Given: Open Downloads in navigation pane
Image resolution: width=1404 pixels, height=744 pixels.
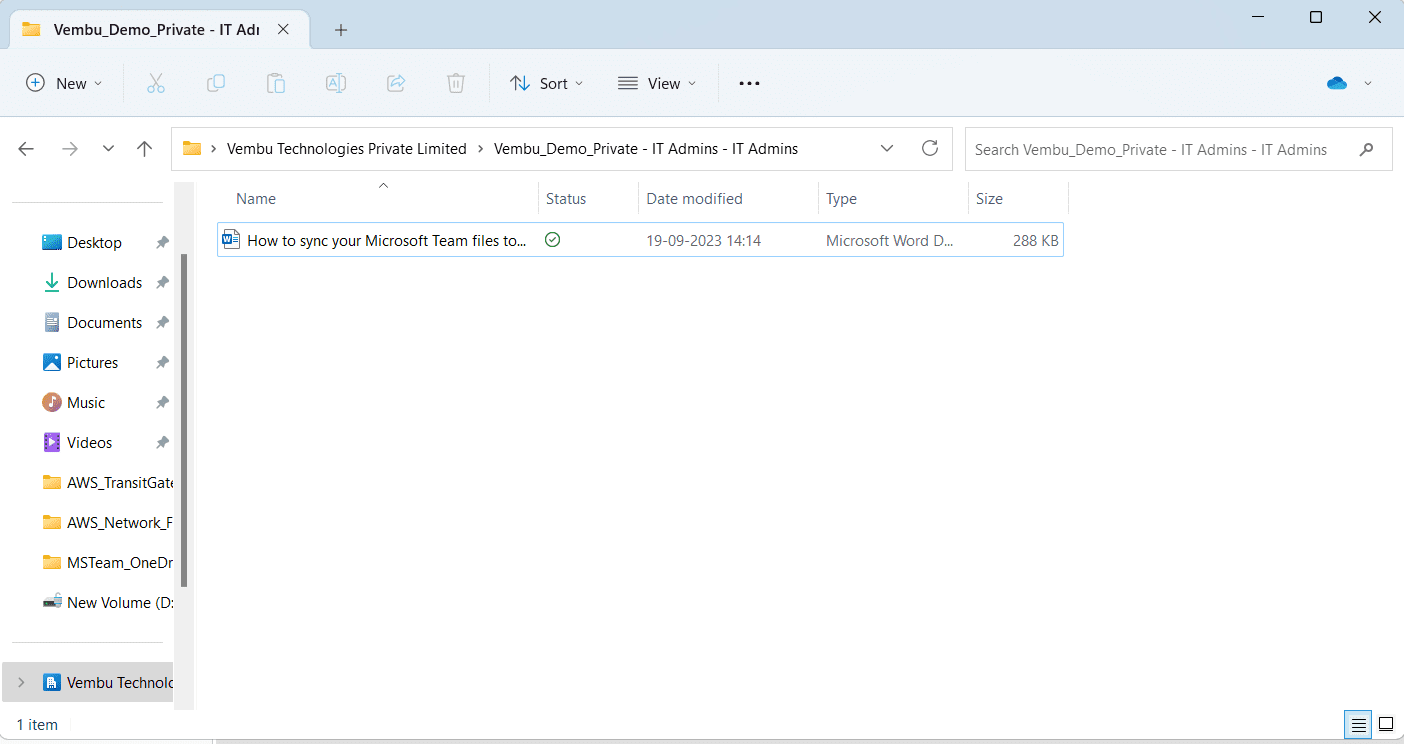Looking at the screenshot, I should pyautogui.click(x=104, y=283).
